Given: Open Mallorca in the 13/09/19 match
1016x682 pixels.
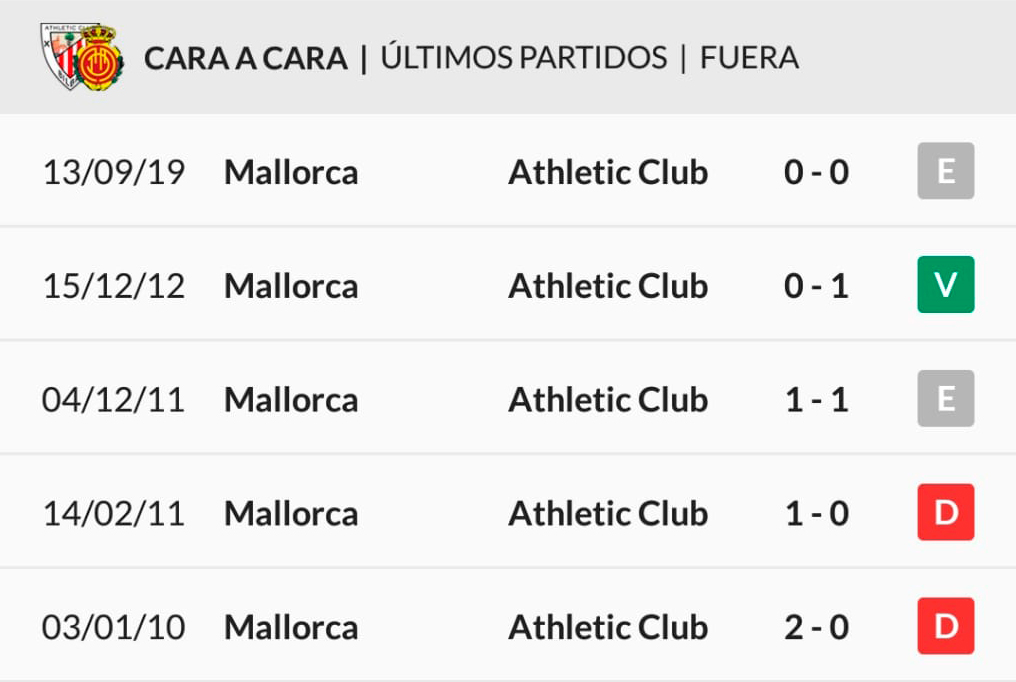Looking at the screenshot, I should pyautogui.click(x=291, y=172).
